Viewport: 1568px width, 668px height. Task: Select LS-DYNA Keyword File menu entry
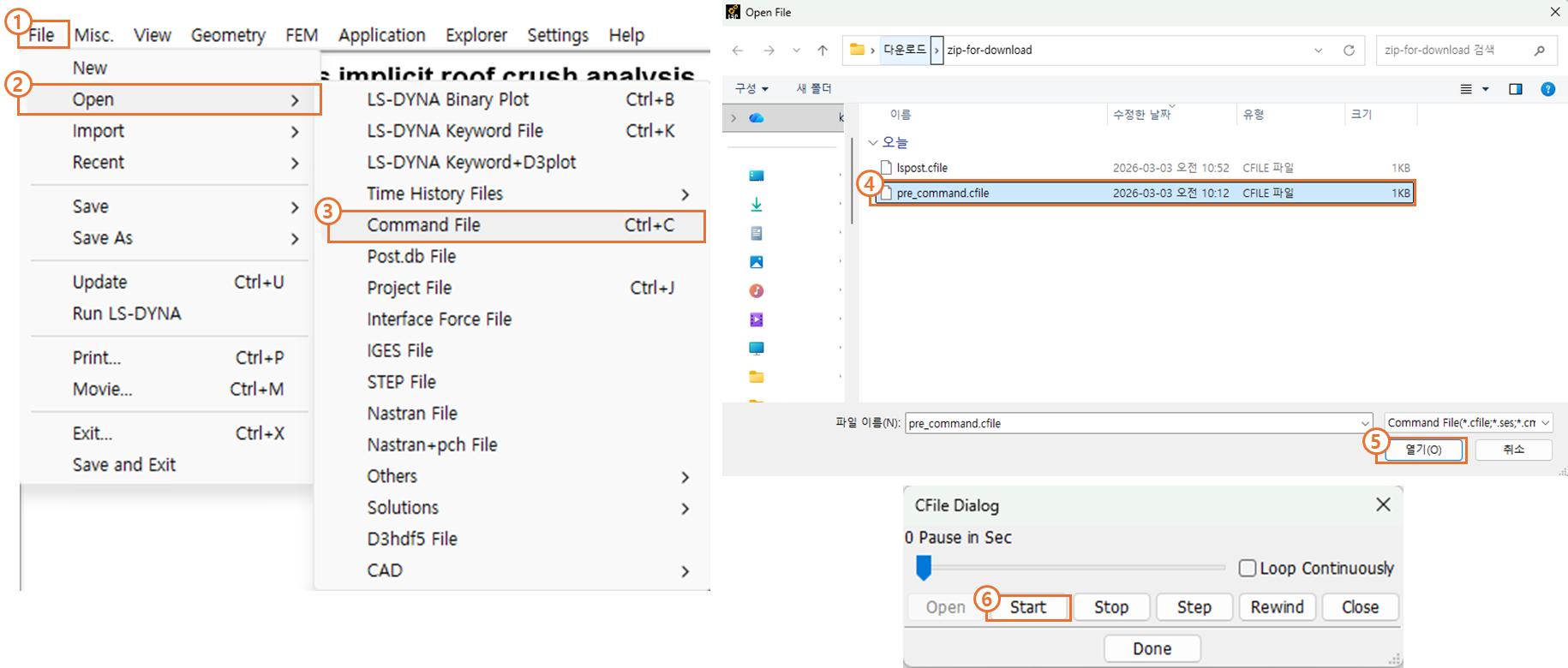[455, 131]
